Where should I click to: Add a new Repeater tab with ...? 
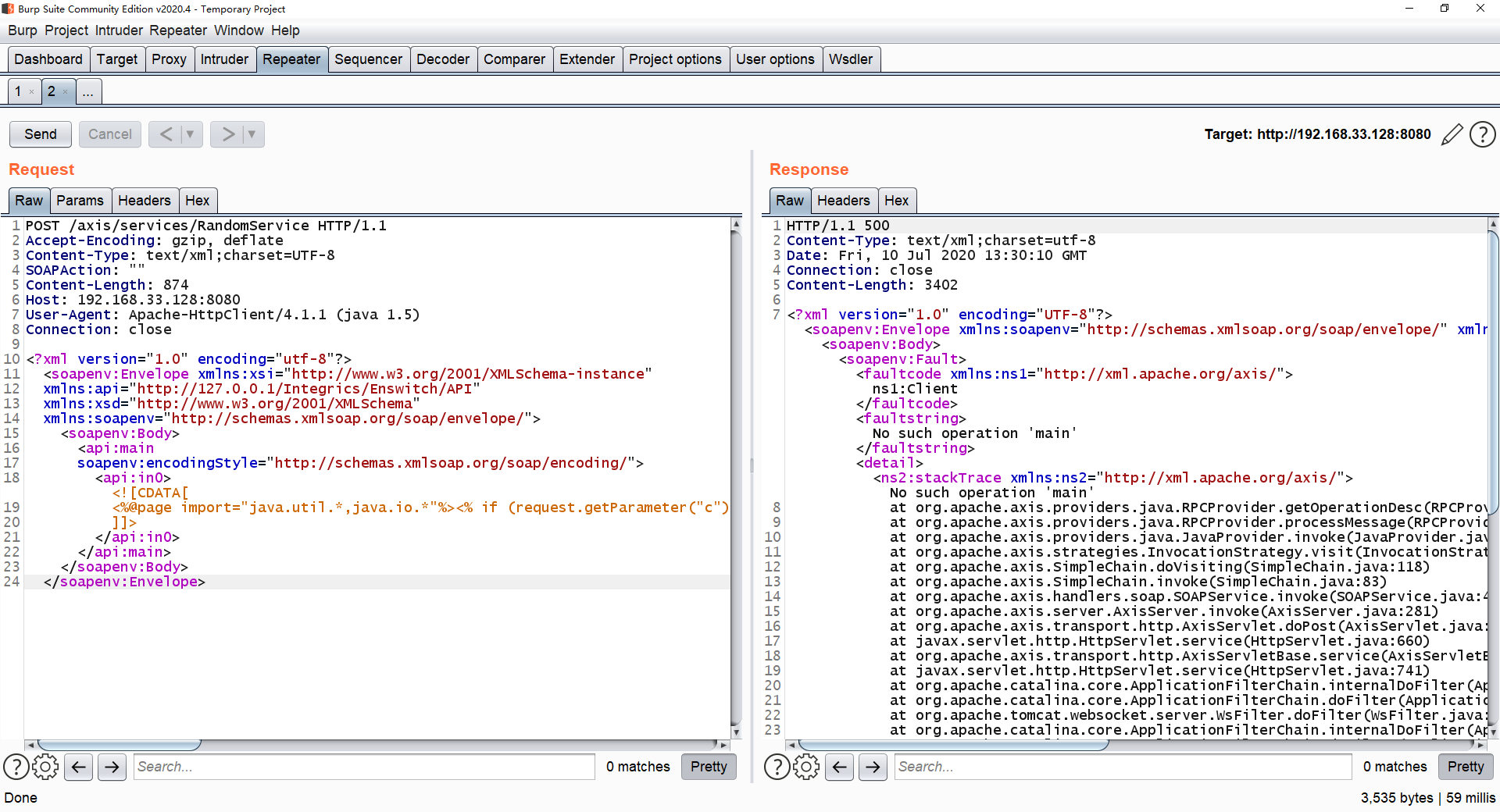point(88,92)
